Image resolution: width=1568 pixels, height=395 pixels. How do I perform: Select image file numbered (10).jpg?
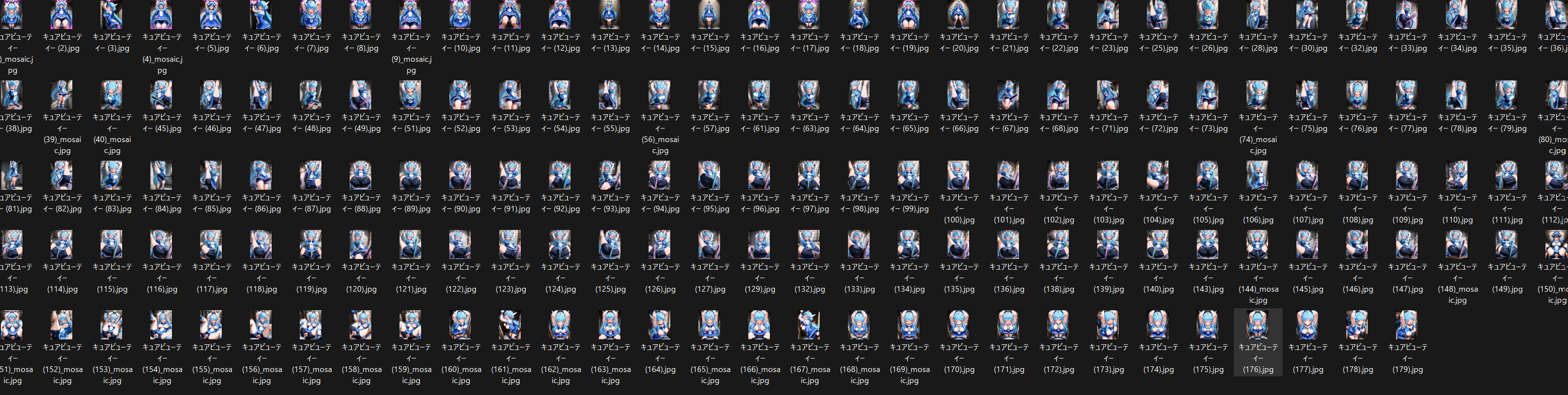coord(461,15)
